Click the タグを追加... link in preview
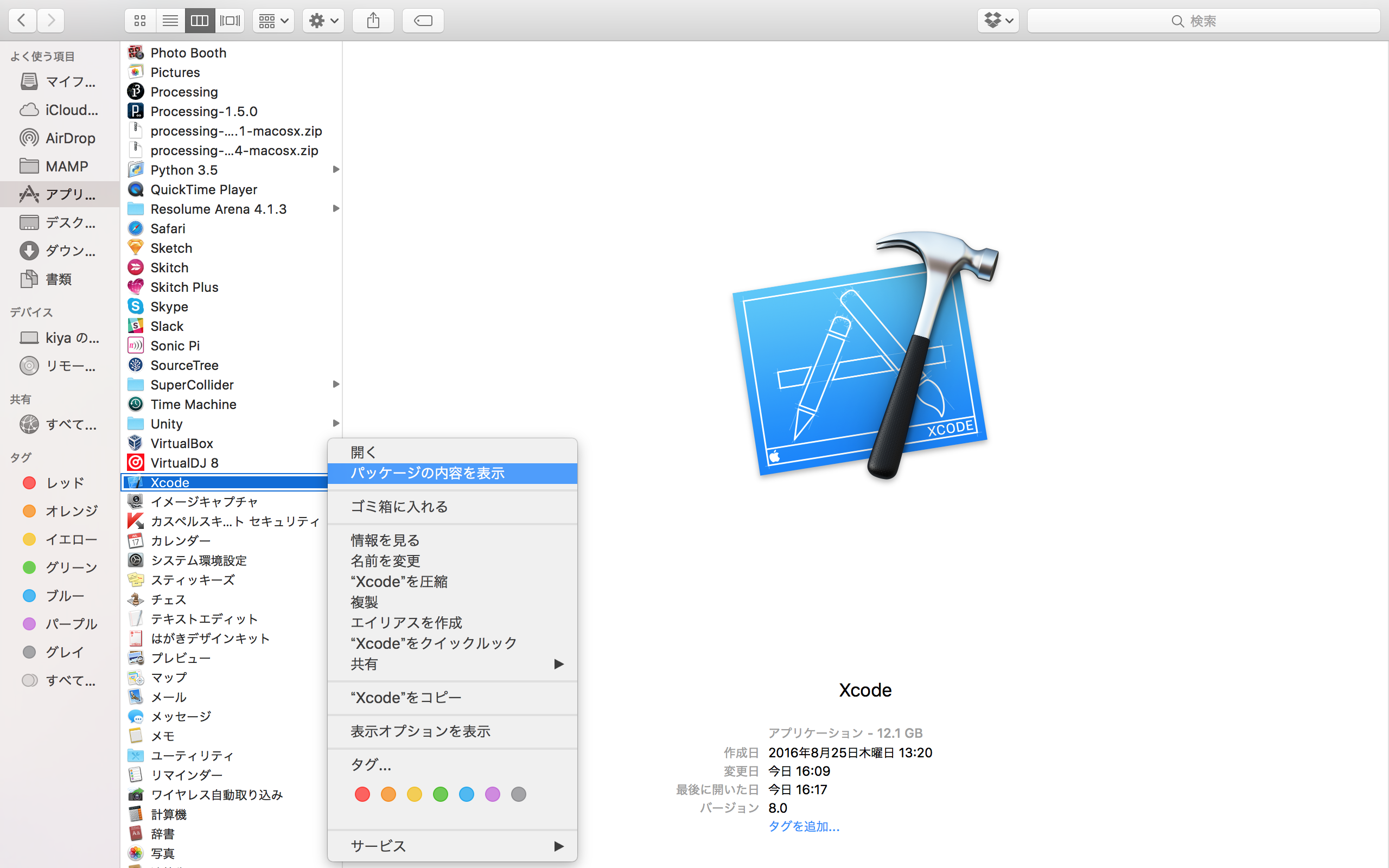Screen dimensions: 1389x868 (804, 826)
